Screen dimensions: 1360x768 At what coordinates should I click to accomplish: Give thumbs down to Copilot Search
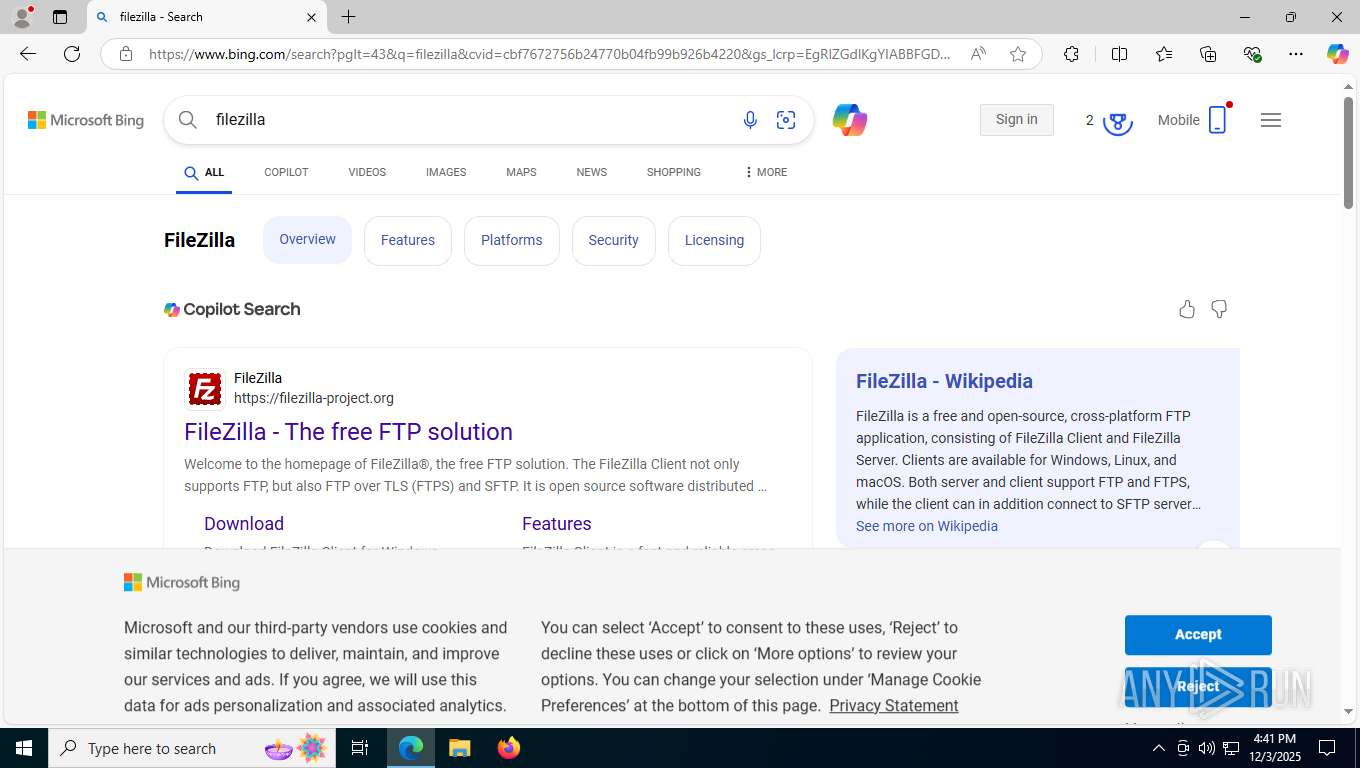click(x=1219, y=309)
